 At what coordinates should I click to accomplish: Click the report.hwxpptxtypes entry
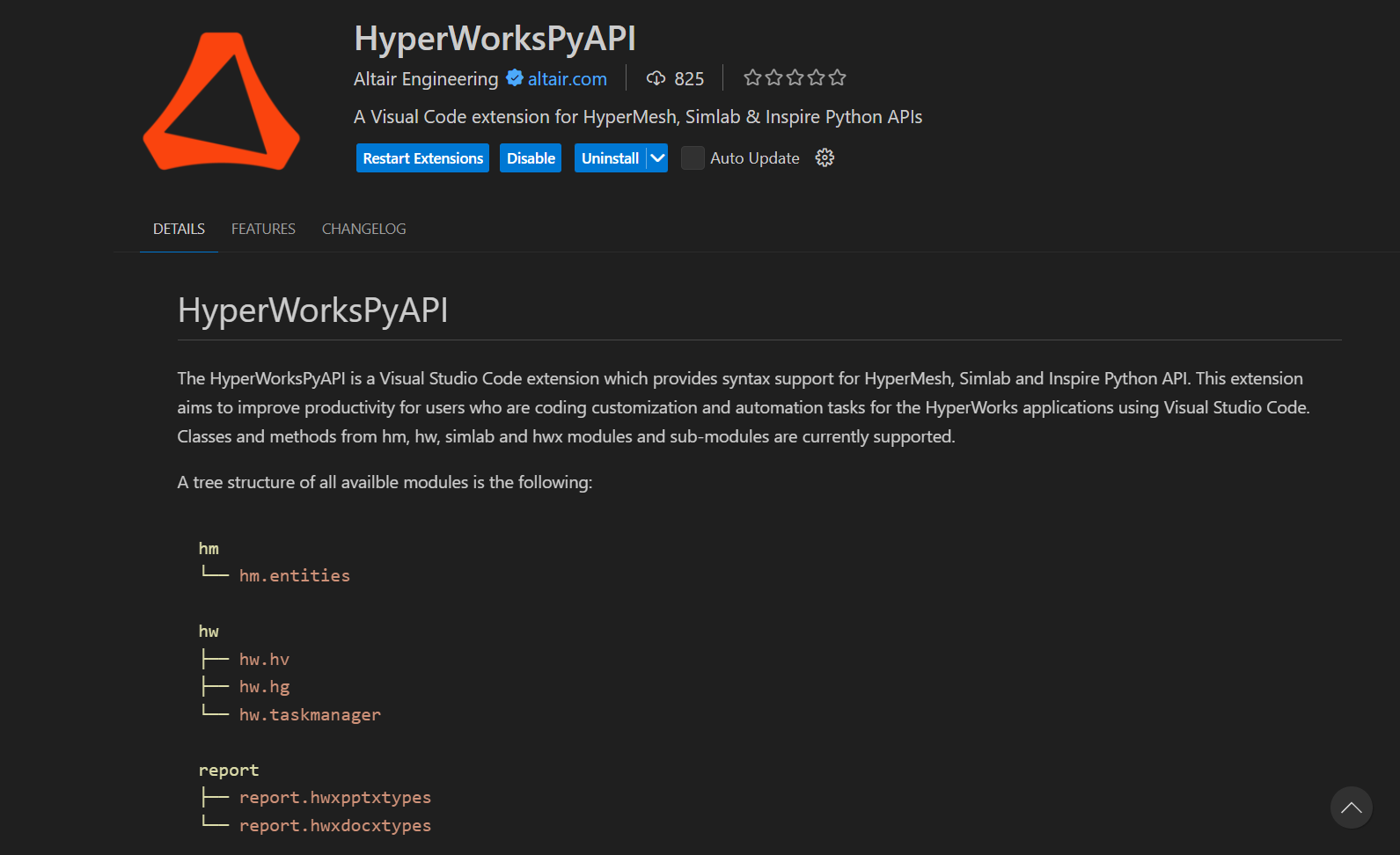click(335, 798)
